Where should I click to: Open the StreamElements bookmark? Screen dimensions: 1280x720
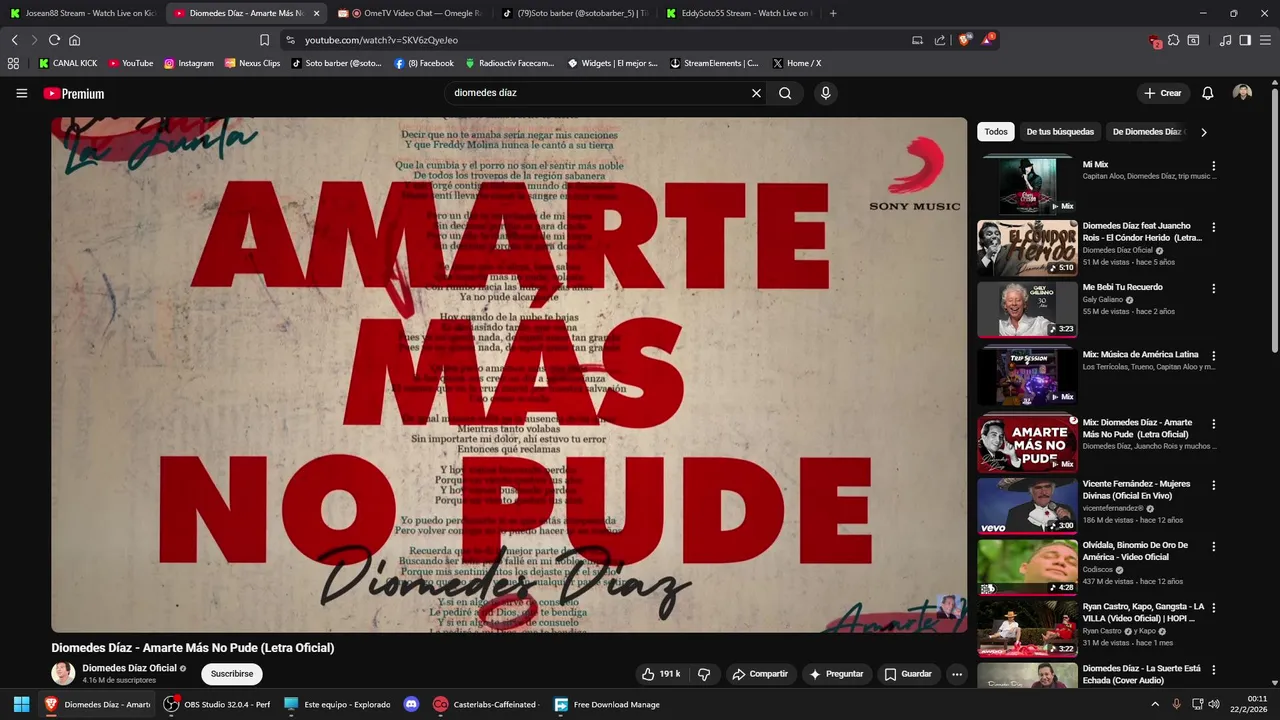714,63
